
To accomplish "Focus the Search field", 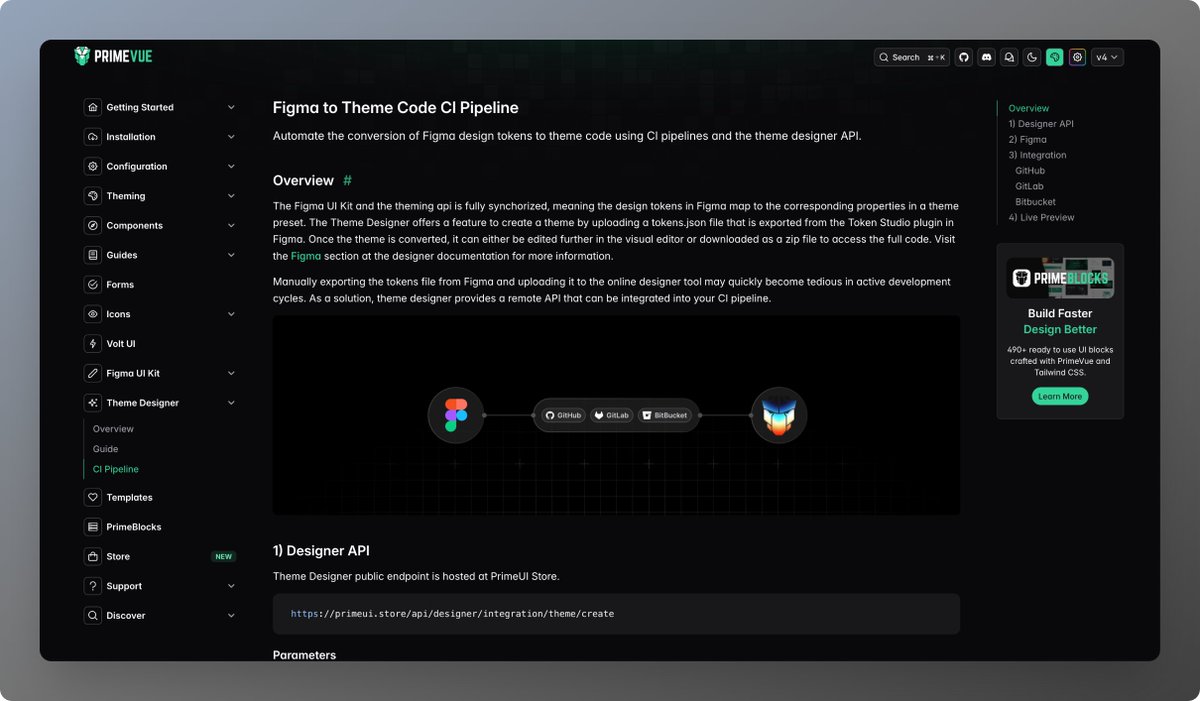I will tap(912, 57).
